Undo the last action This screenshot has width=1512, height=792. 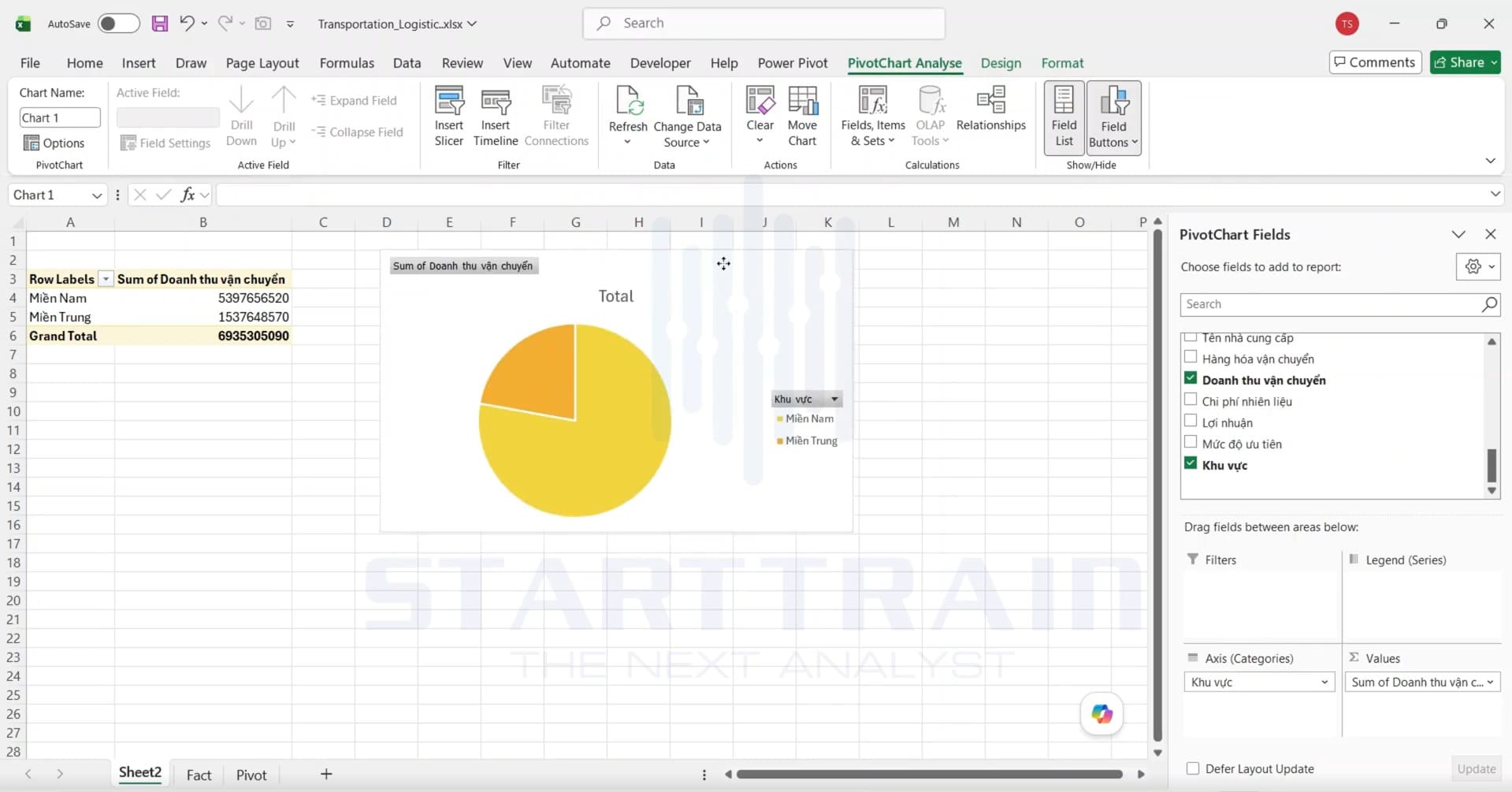187,24
